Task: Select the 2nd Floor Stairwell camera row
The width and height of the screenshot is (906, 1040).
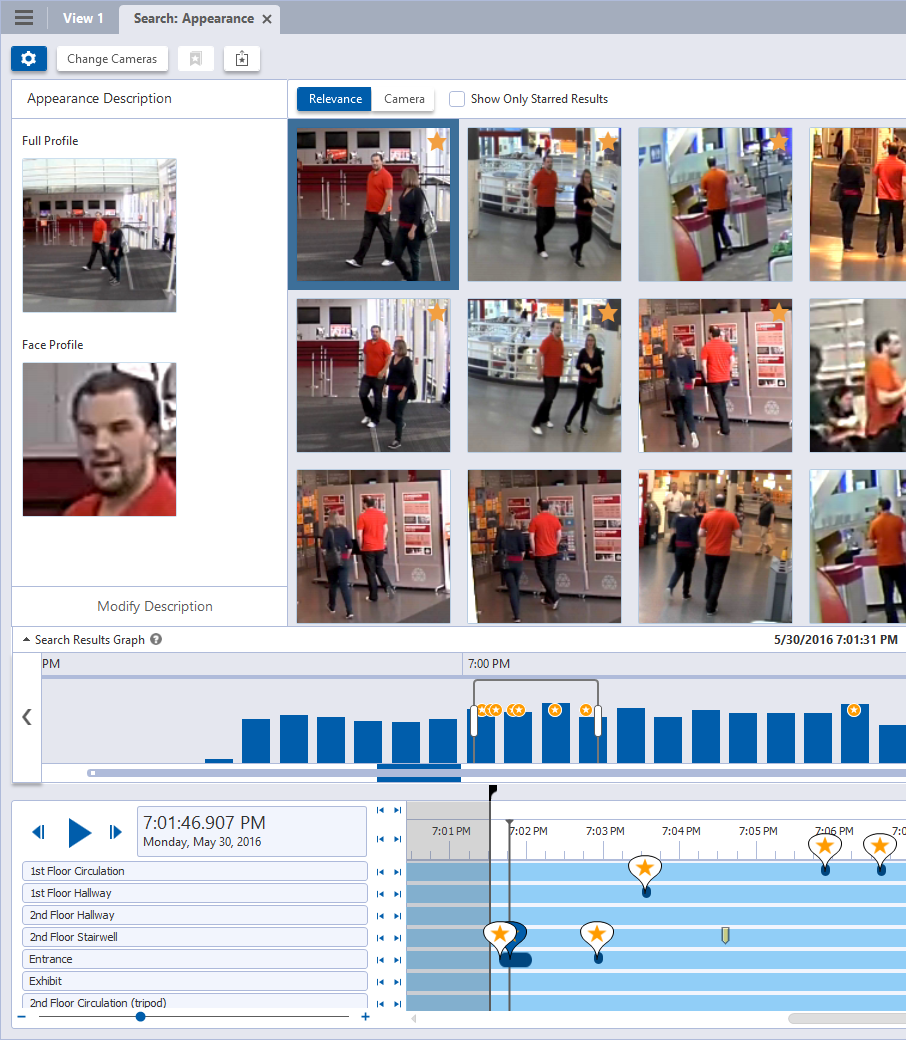Action: tap(195, 937)
